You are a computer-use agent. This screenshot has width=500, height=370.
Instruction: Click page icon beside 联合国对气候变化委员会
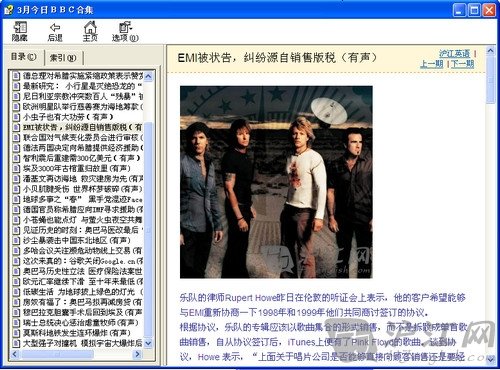click(16, 137)
